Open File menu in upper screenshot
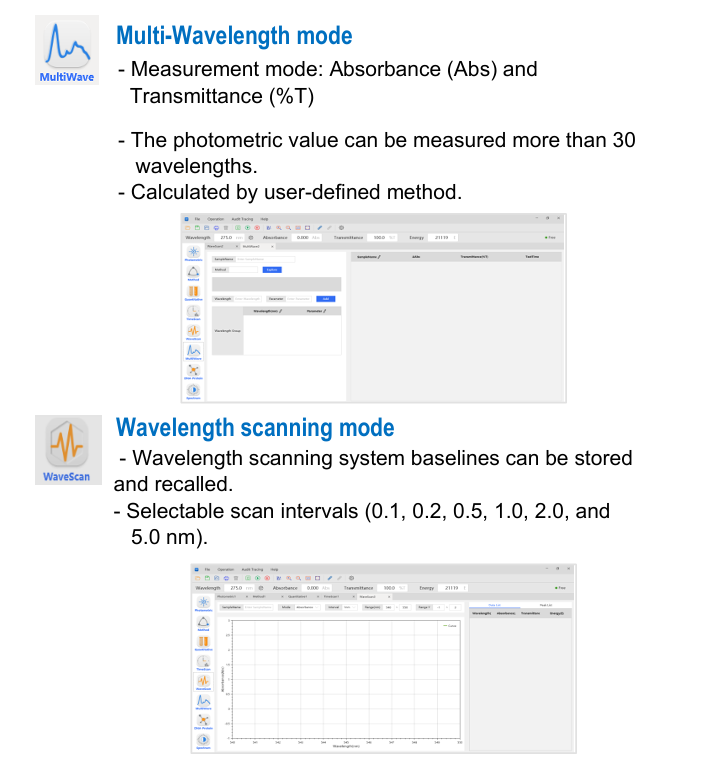This screenshot has height=766, width=708. 196,218
